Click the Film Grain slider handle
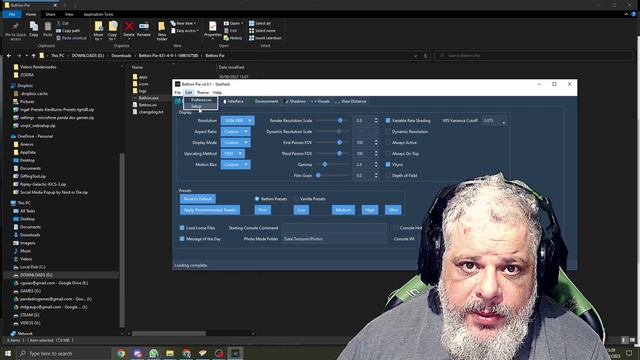 point(318,176)
